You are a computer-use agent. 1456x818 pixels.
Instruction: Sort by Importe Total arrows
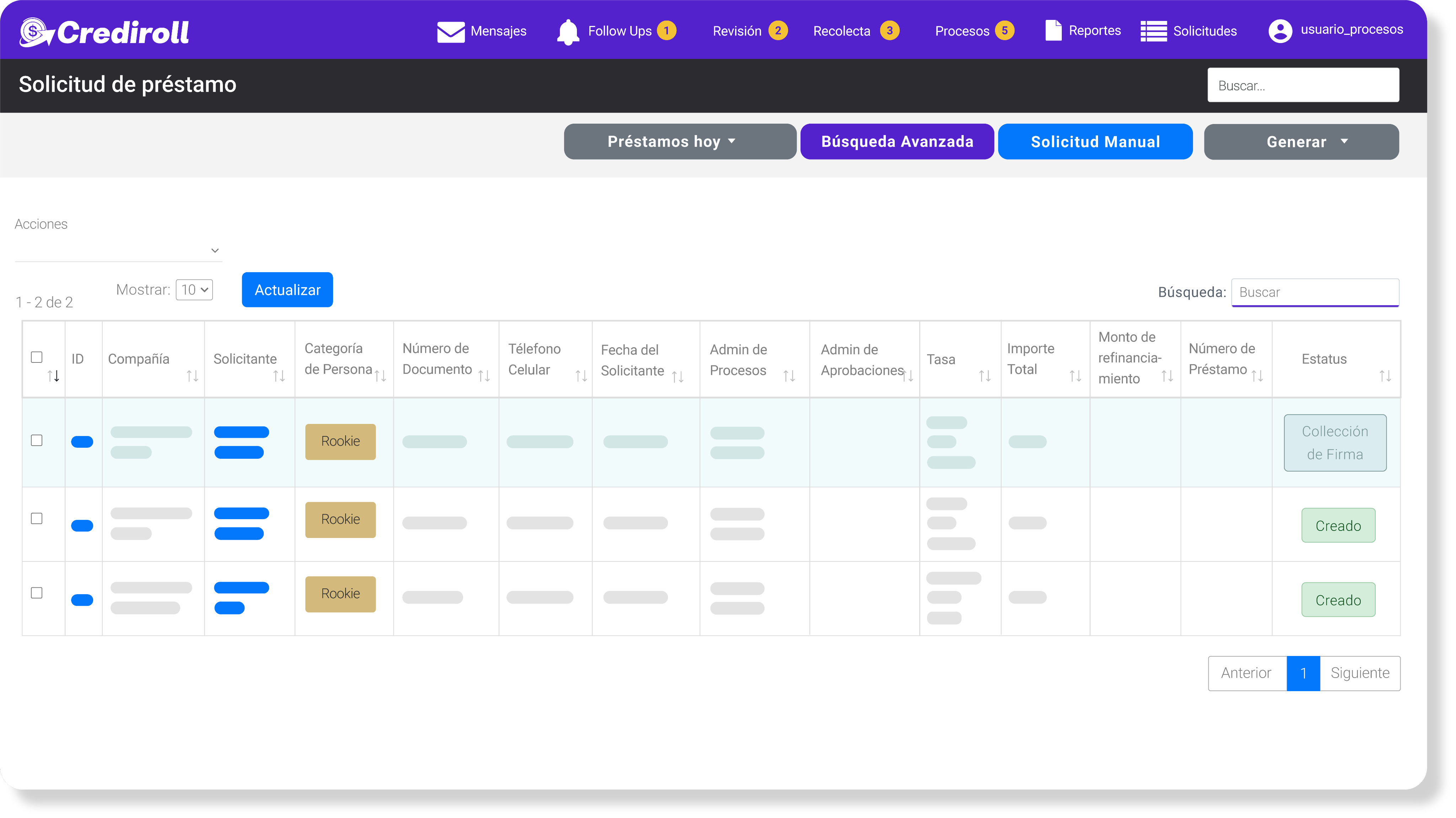tap(1075, 376)
